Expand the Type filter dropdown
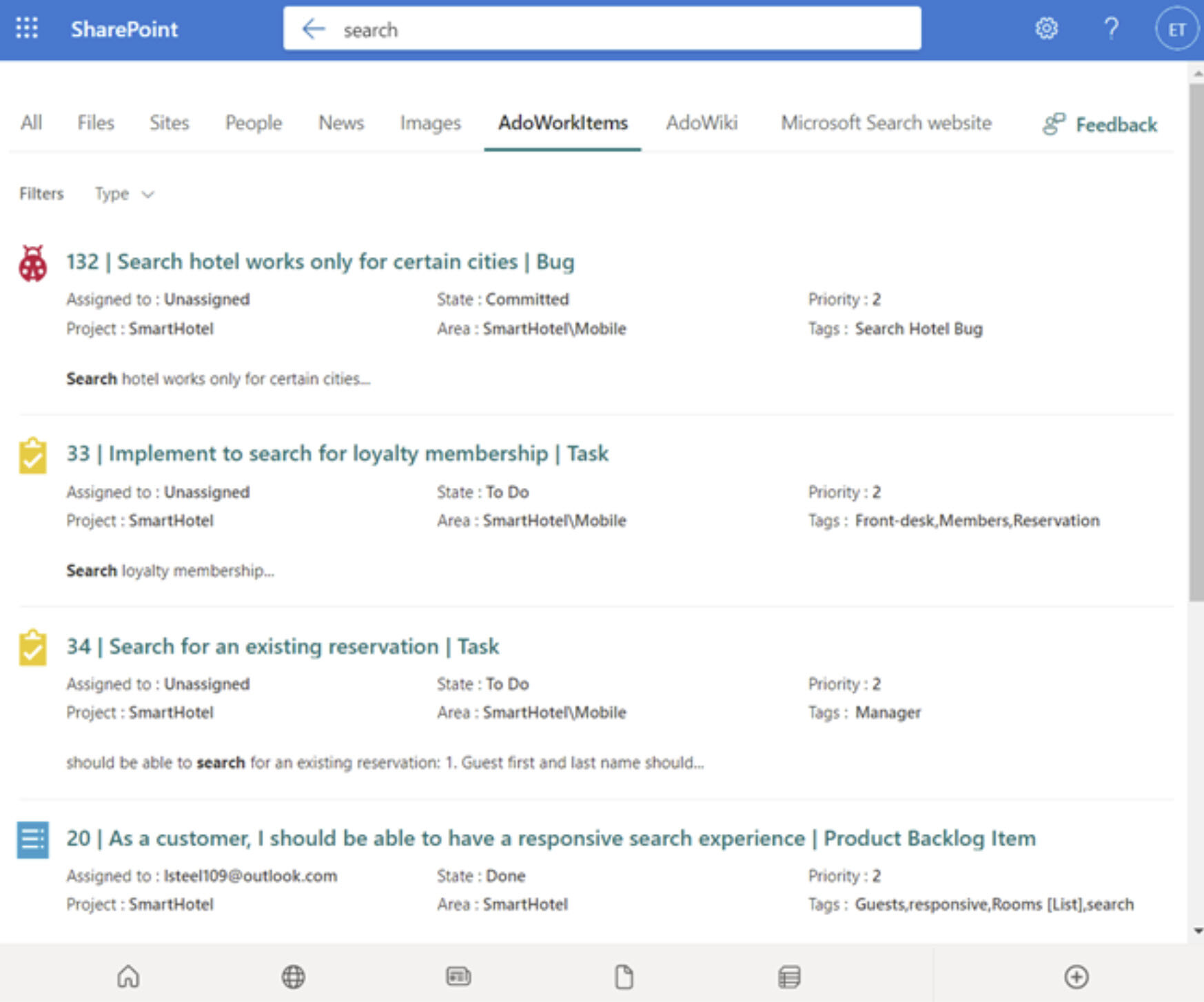The image size is (1204, 1002). tap(125, 194)
